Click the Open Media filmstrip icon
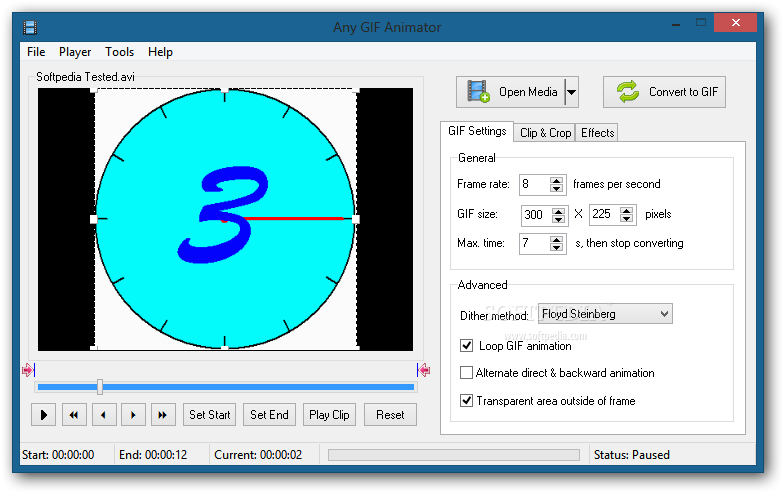This screenshot has height=493, width=784. pos(478,92)
